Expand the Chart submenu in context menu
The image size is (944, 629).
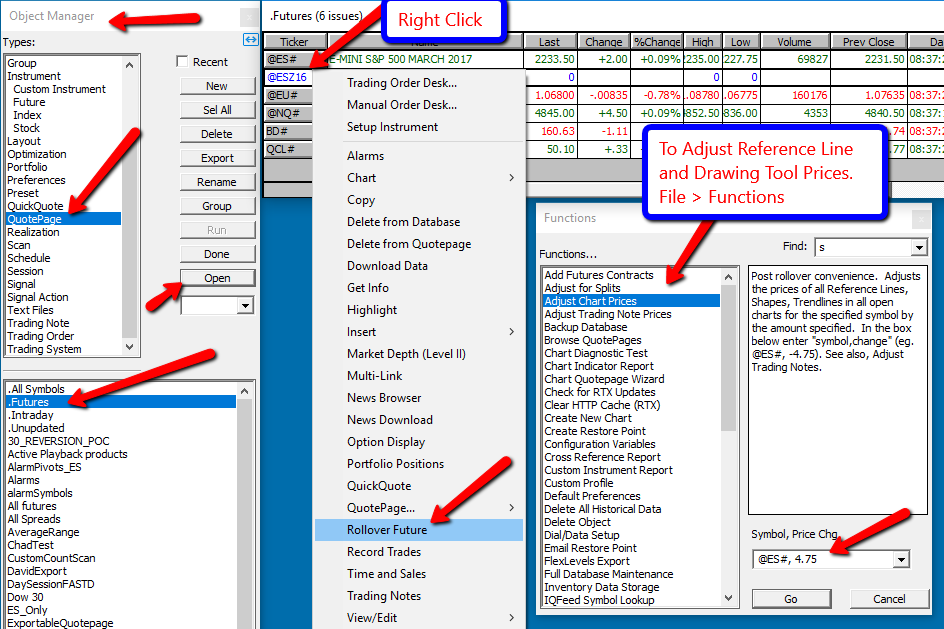pos(512,178)
